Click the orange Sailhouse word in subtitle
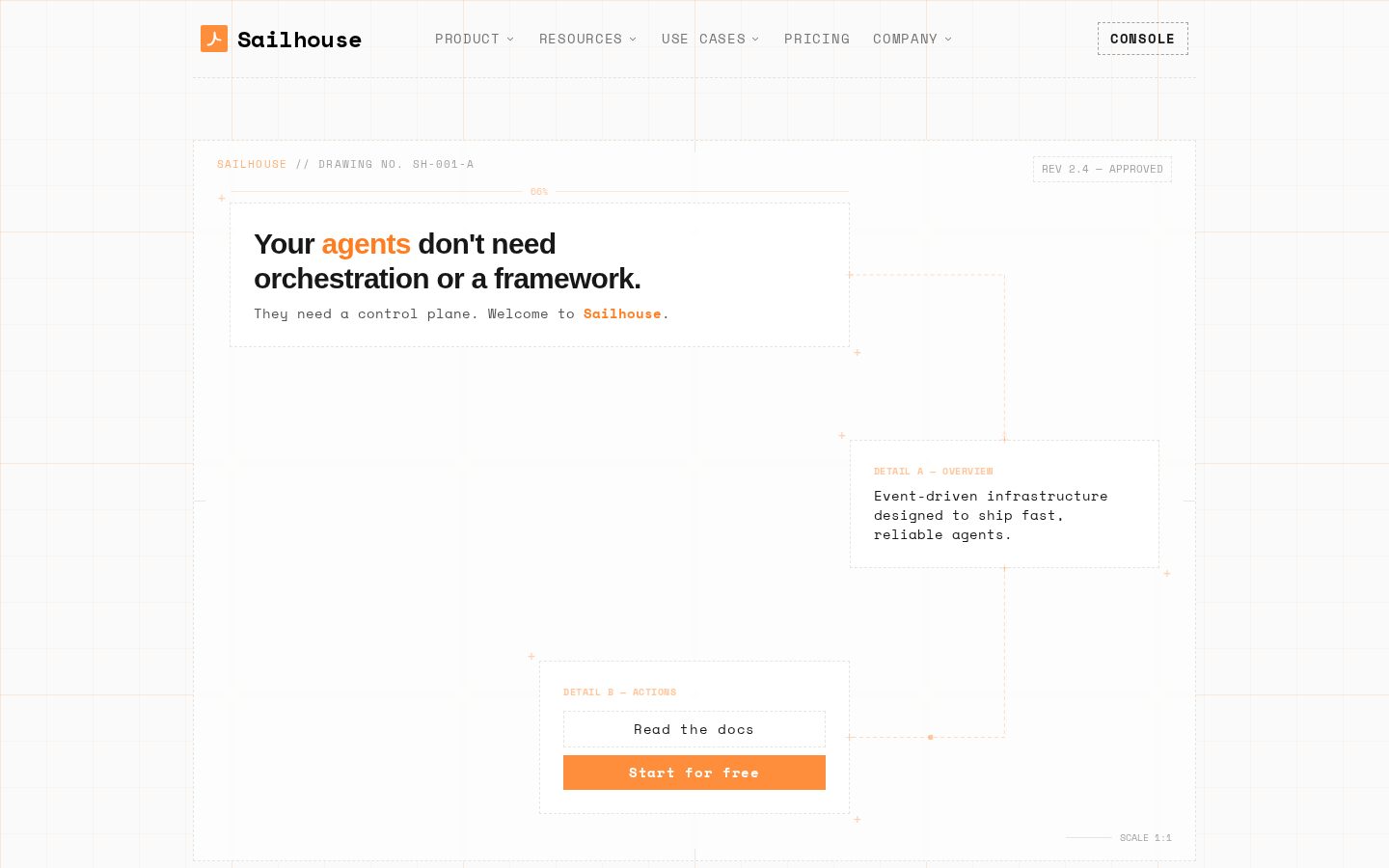The image size is (1389, 868). point(622,313)
